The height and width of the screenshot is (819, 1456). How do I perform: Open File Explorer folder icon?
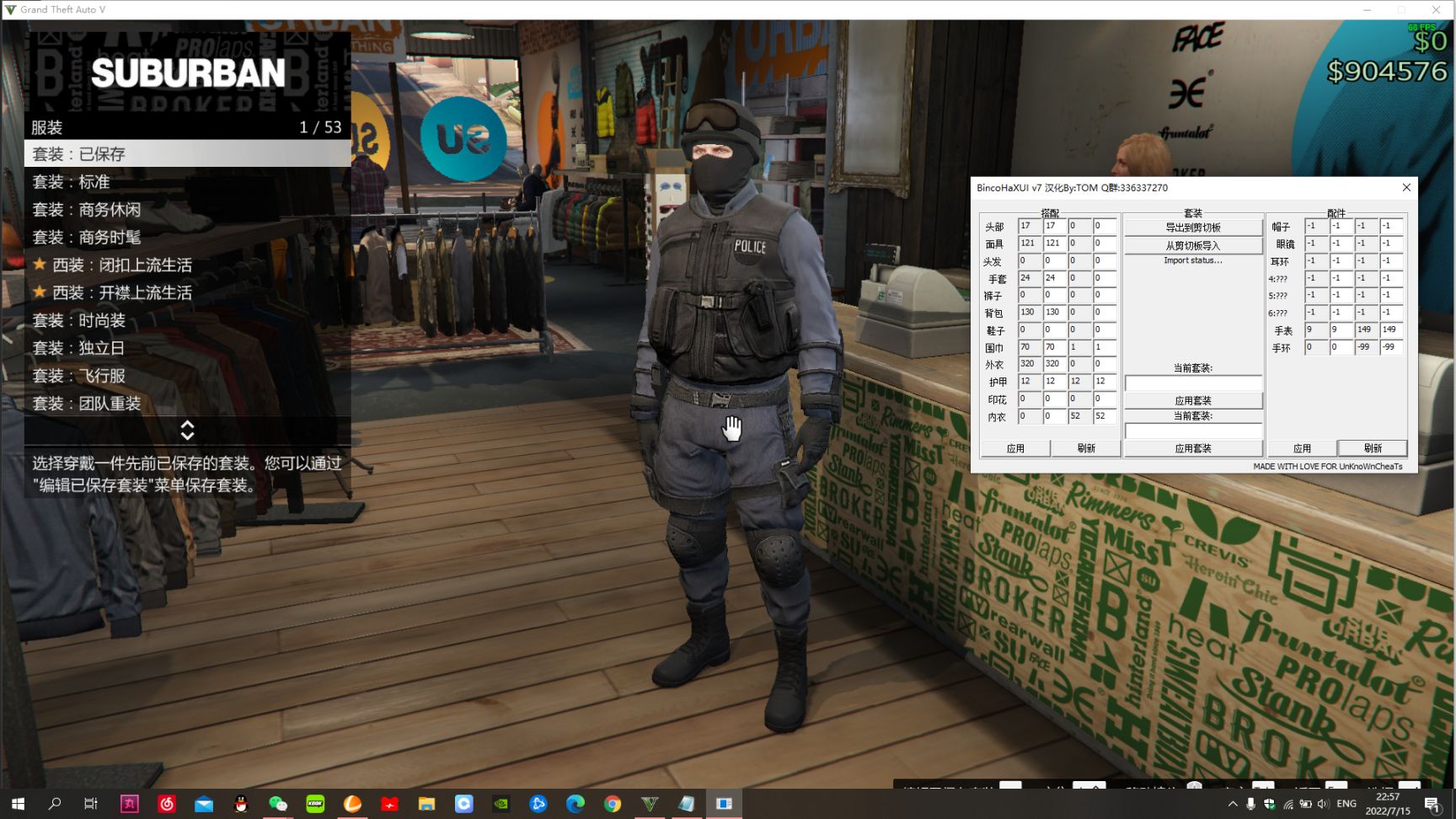click(426, 804)
